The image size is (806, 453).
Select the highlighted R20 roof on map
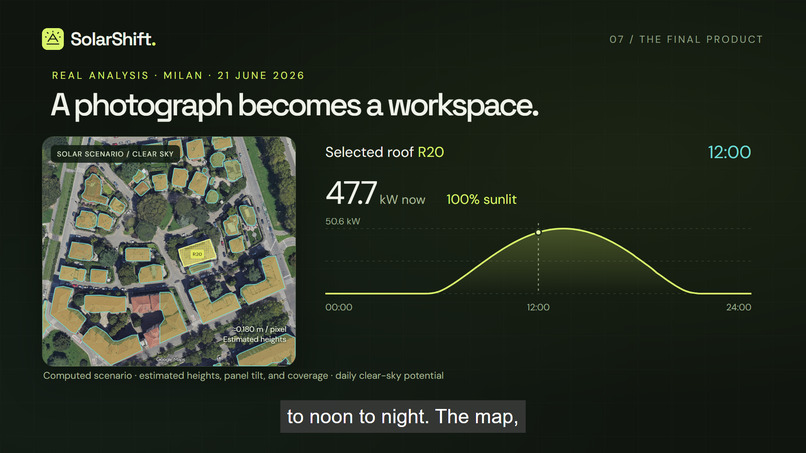197,253
